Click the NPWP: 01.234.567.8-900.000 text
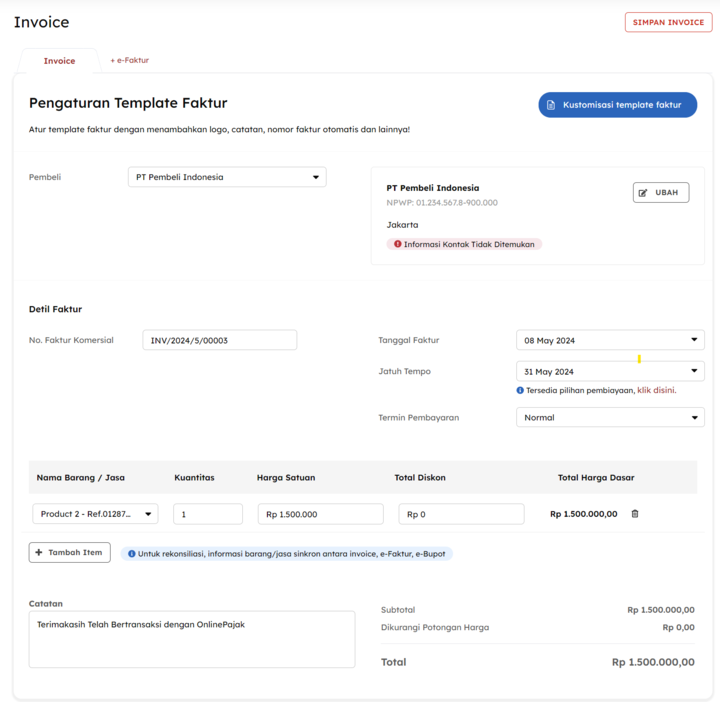This screenshot has height=702, width=720. pos(442,202)
